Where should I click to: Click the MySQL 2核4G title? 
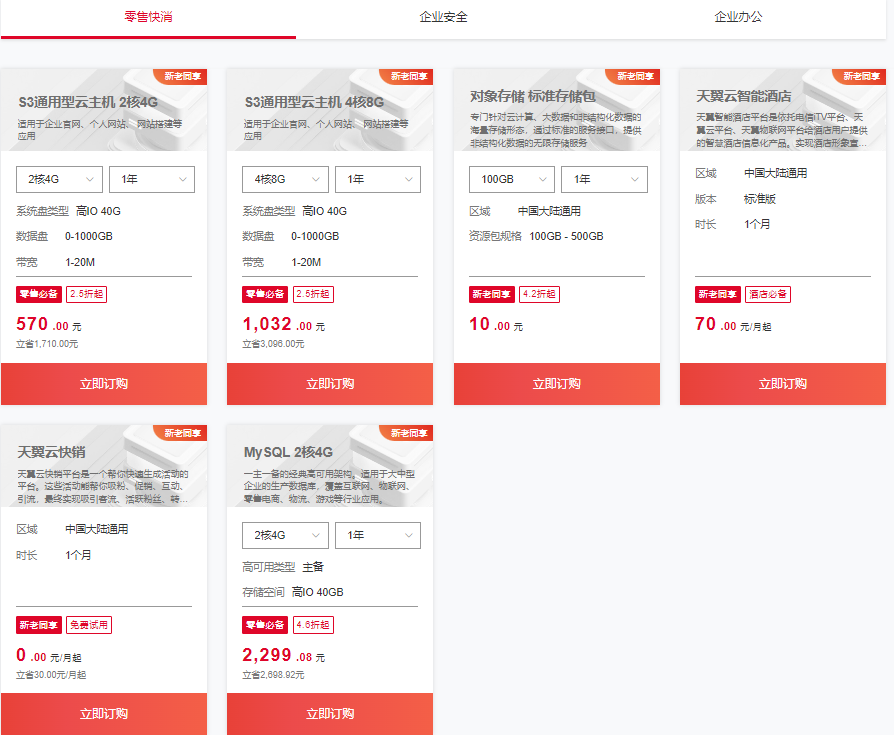coord(288,453)
